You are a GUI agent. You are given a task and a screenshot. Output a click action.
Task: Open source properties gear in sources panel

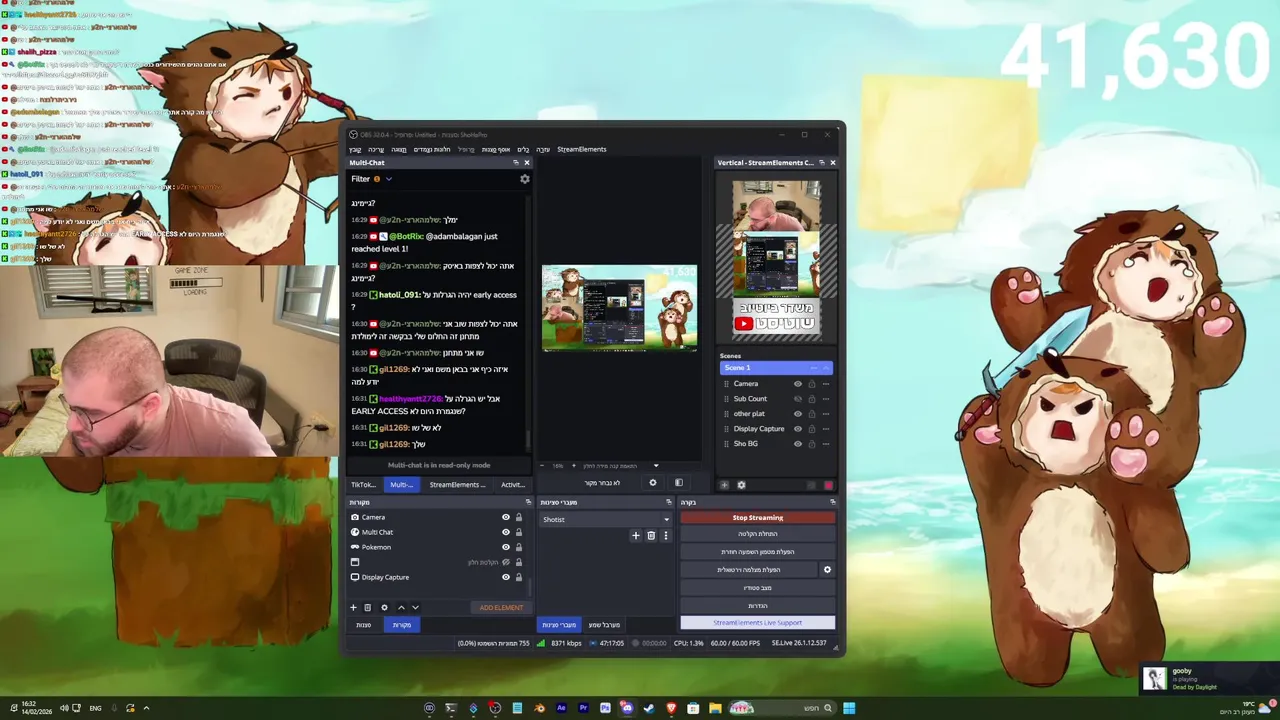(384, 607)
